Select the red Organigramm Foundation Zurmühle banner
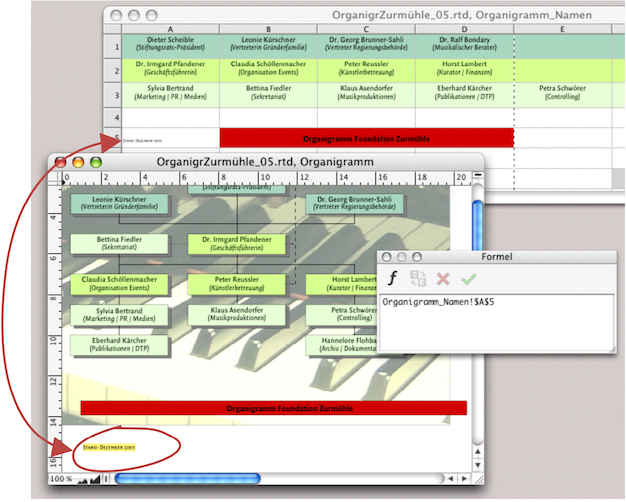The height and width of the screenshot is (502, 626). pos(273,408)
